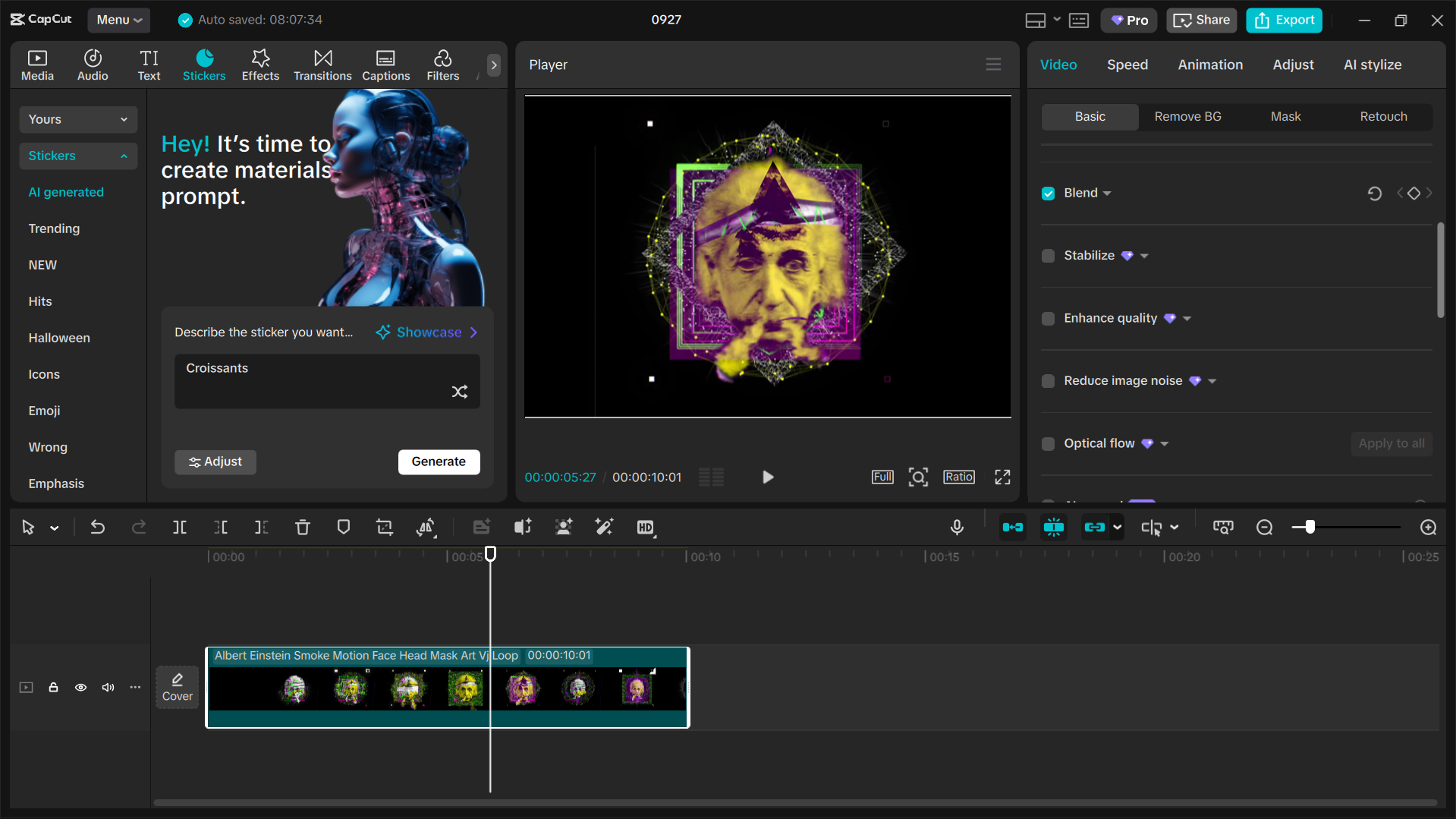Viewport: 1456px width, 819px height.
Task: Switch to the AI stylize tab
Action: (x=1373, y=65)
